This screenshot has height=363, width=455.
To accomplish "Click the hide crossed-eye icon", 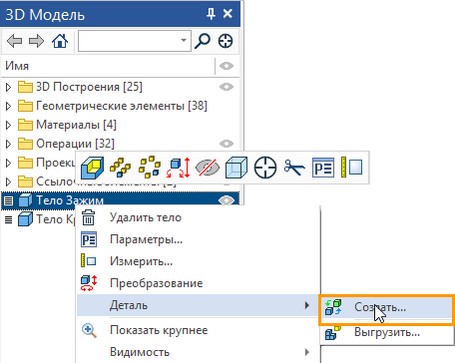I will click(x=207, y=167).
